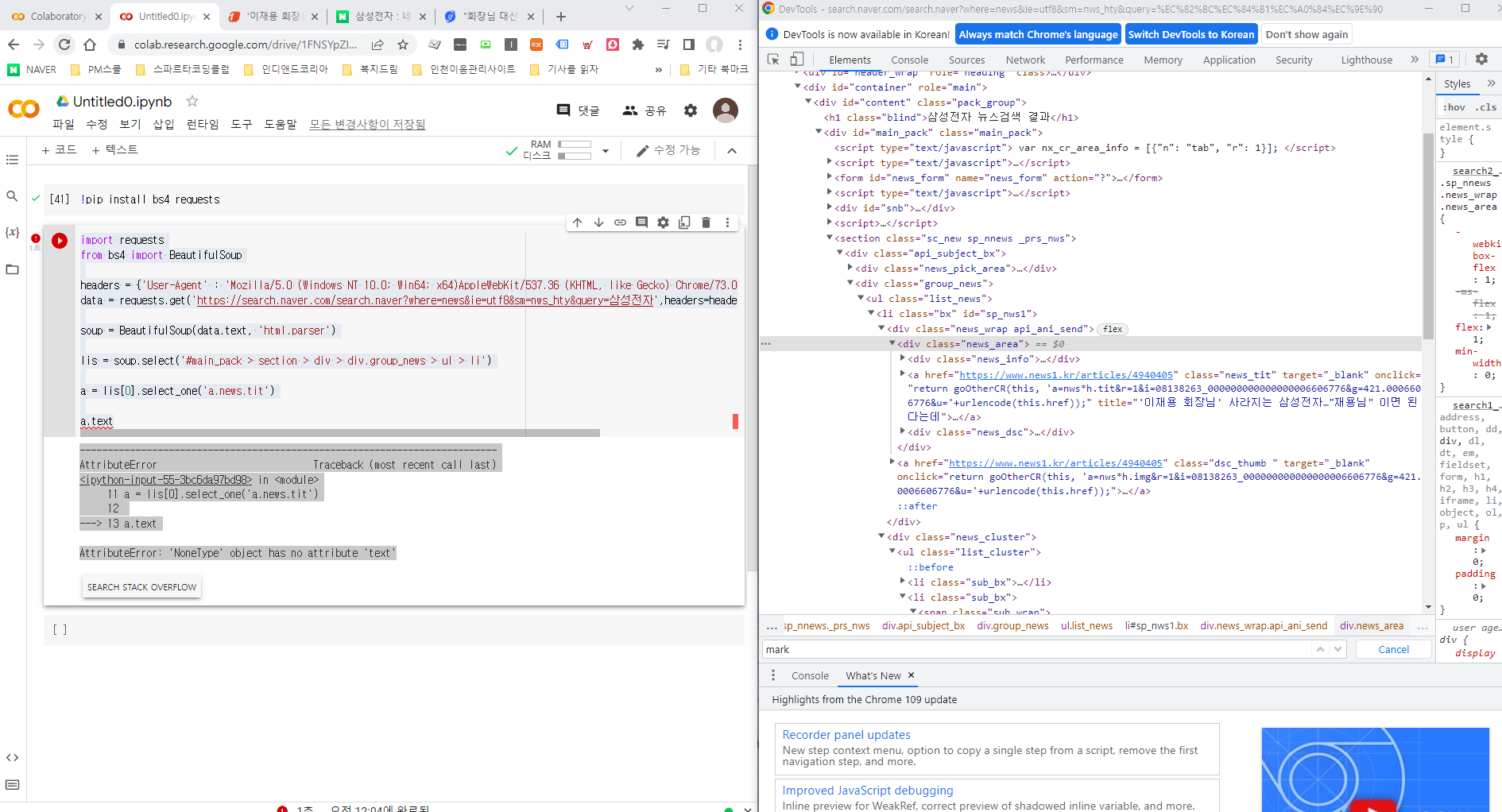This screenshot has height=812, width=1502.
Task: Delete cell with trash icon
Action: 706,222
